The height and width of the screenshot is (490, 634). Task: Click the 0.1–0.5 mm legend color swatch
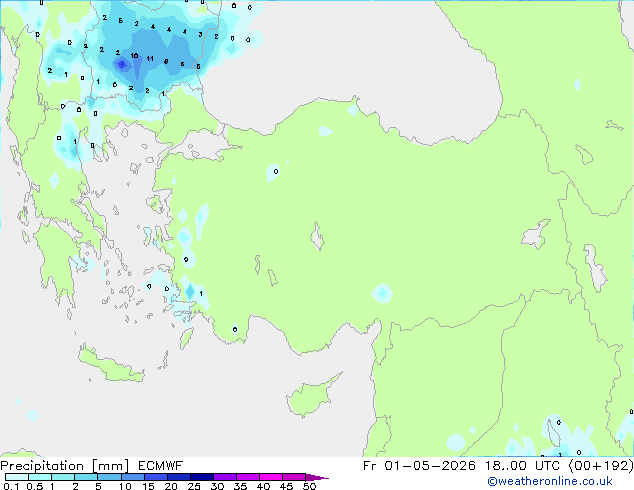tap(17, 477)
